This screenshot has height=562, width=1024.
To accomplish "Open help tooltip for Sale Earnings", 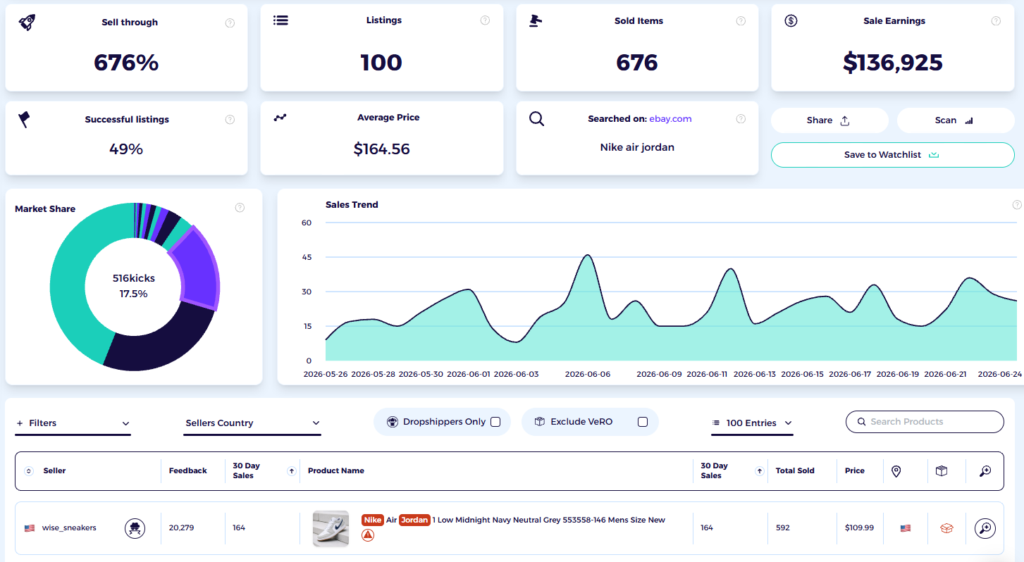I will pyautogui.click(x=996, y=21).
